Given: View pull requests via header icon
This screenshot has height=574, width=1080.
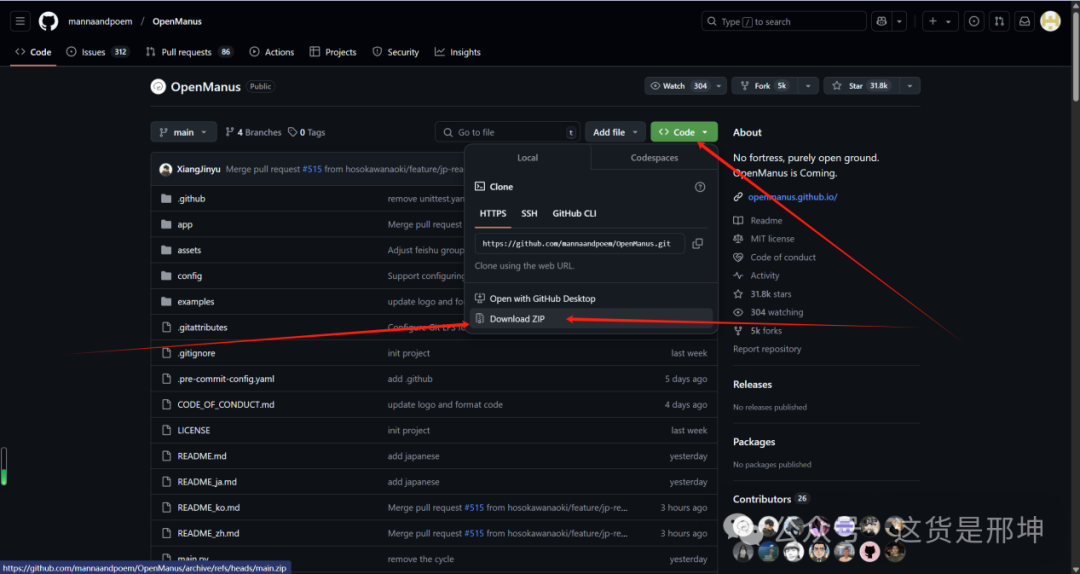Looking at the screenshot, I should click(999, 21).
